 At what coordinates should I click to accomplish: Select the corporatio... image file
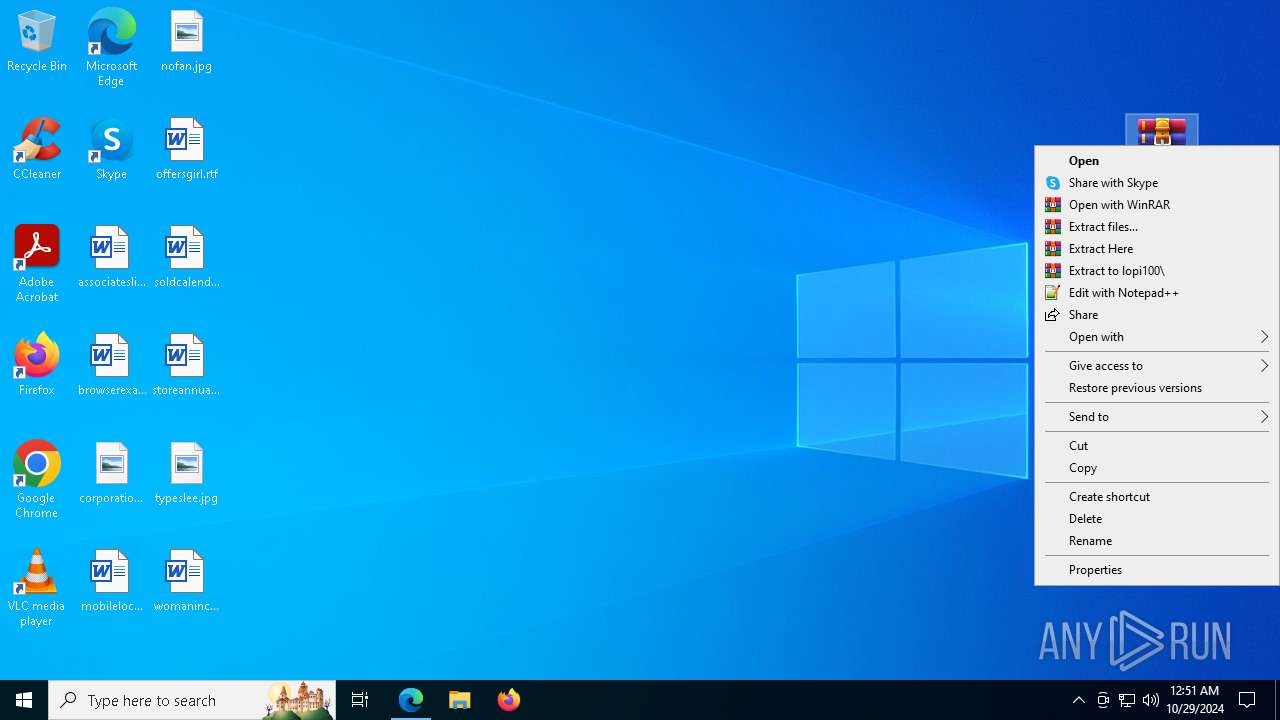[x=111, y=474]
